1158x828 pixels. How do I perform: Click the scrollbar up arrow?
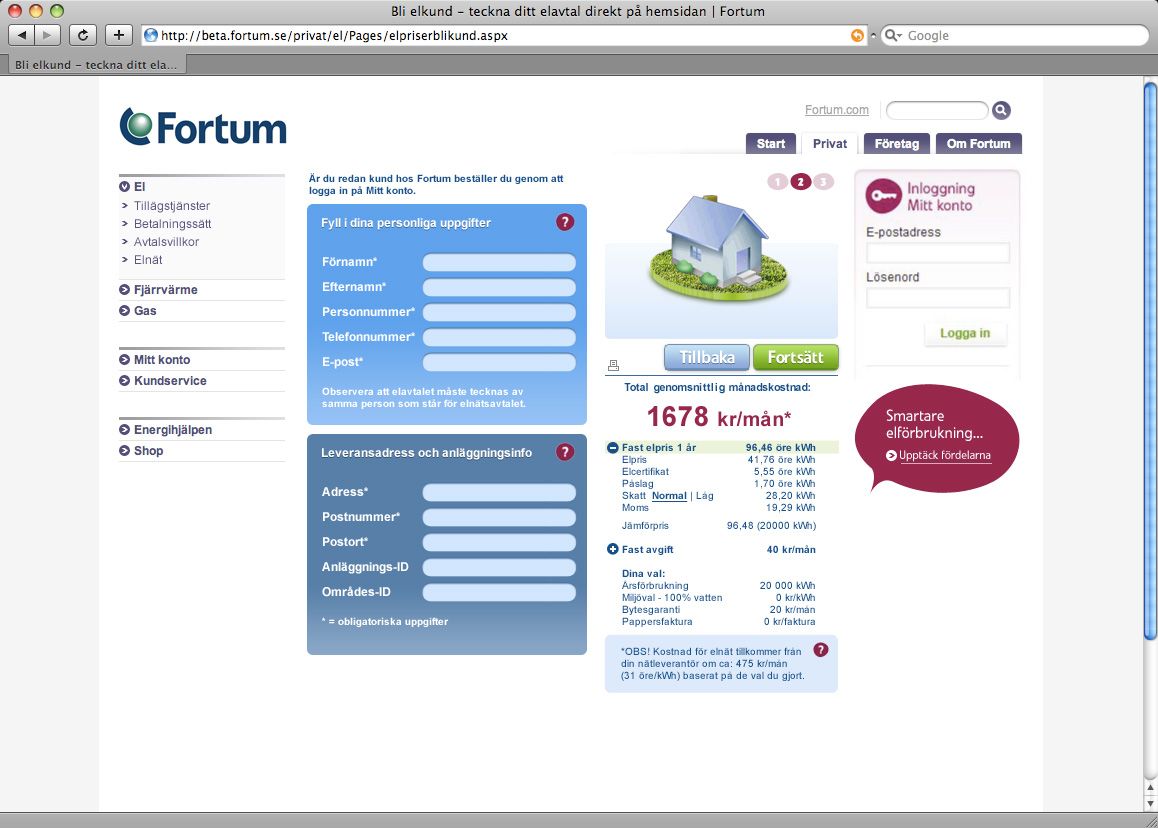[1150, 788]
